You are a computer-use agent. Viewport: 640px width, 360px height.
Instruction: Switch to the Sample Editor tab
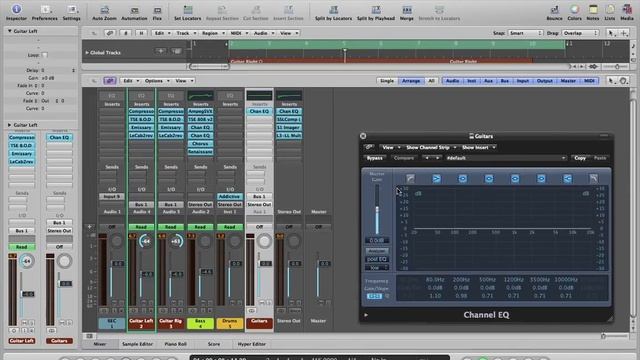click(137, 344)
